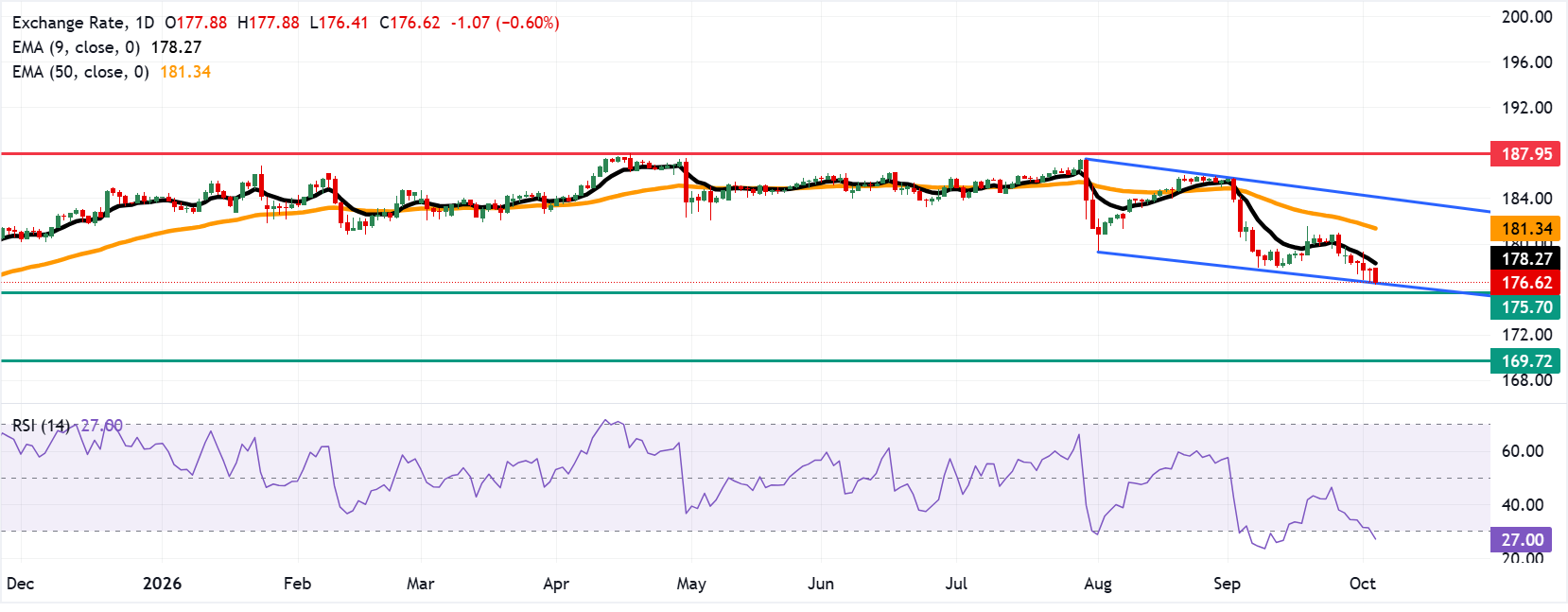Click the May label on time axis
The width and height of the screenshot is (1568, 612).
point(691,584)
